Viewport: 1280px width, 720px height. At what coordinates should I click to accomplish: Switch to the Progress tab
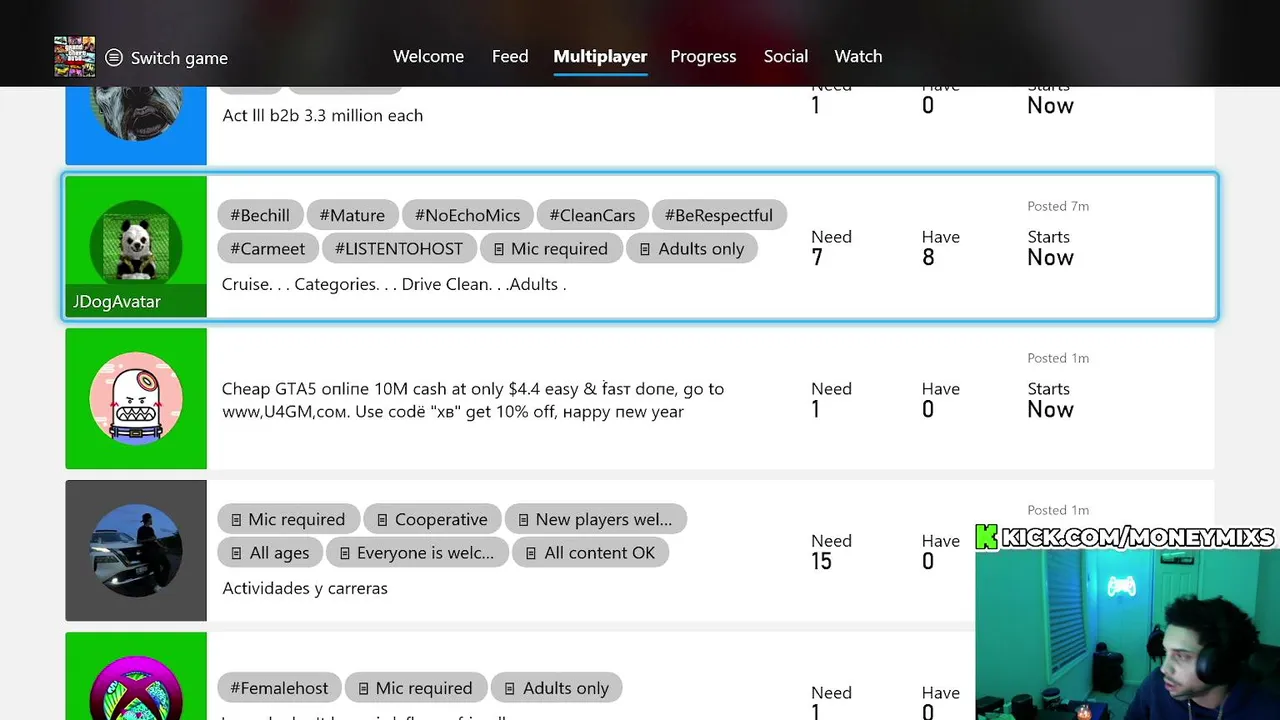click(703, 56)
